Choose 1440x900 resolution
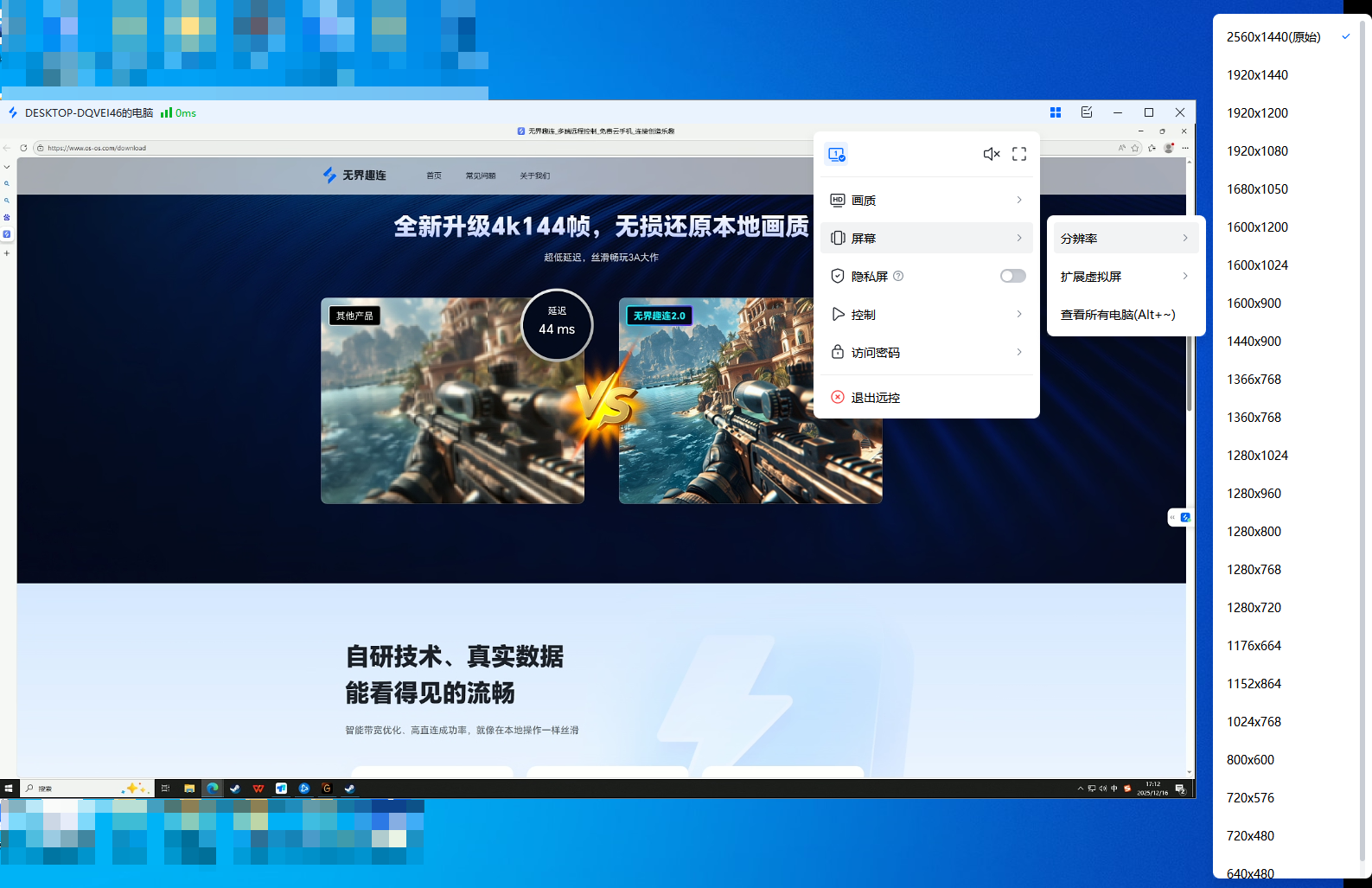 tap(1287, 341)
